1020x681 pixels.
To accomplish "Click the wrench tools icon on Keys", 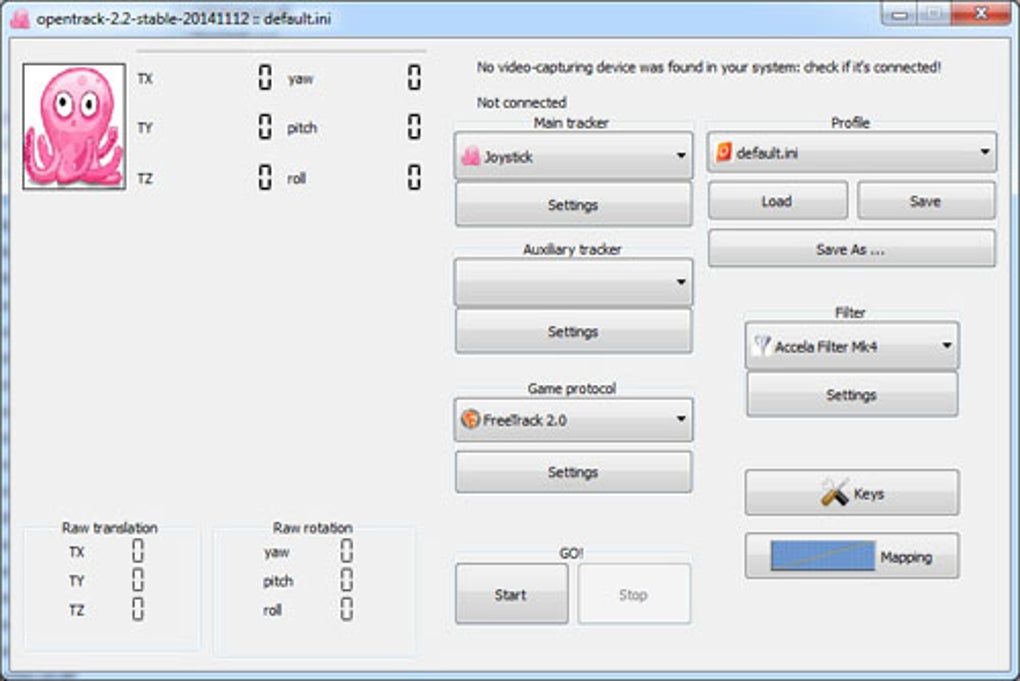I will coord(834,493).
